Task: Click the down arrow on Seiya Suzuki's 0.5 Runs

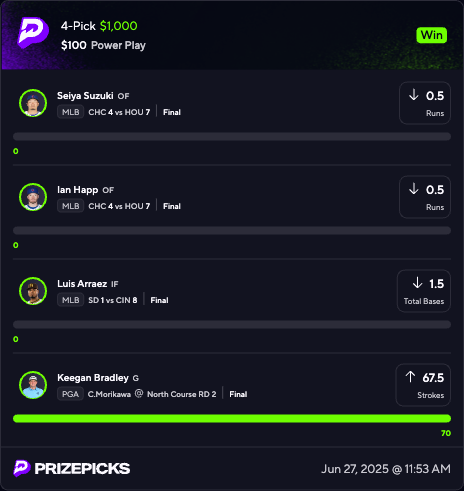Action: click(414, 95)
